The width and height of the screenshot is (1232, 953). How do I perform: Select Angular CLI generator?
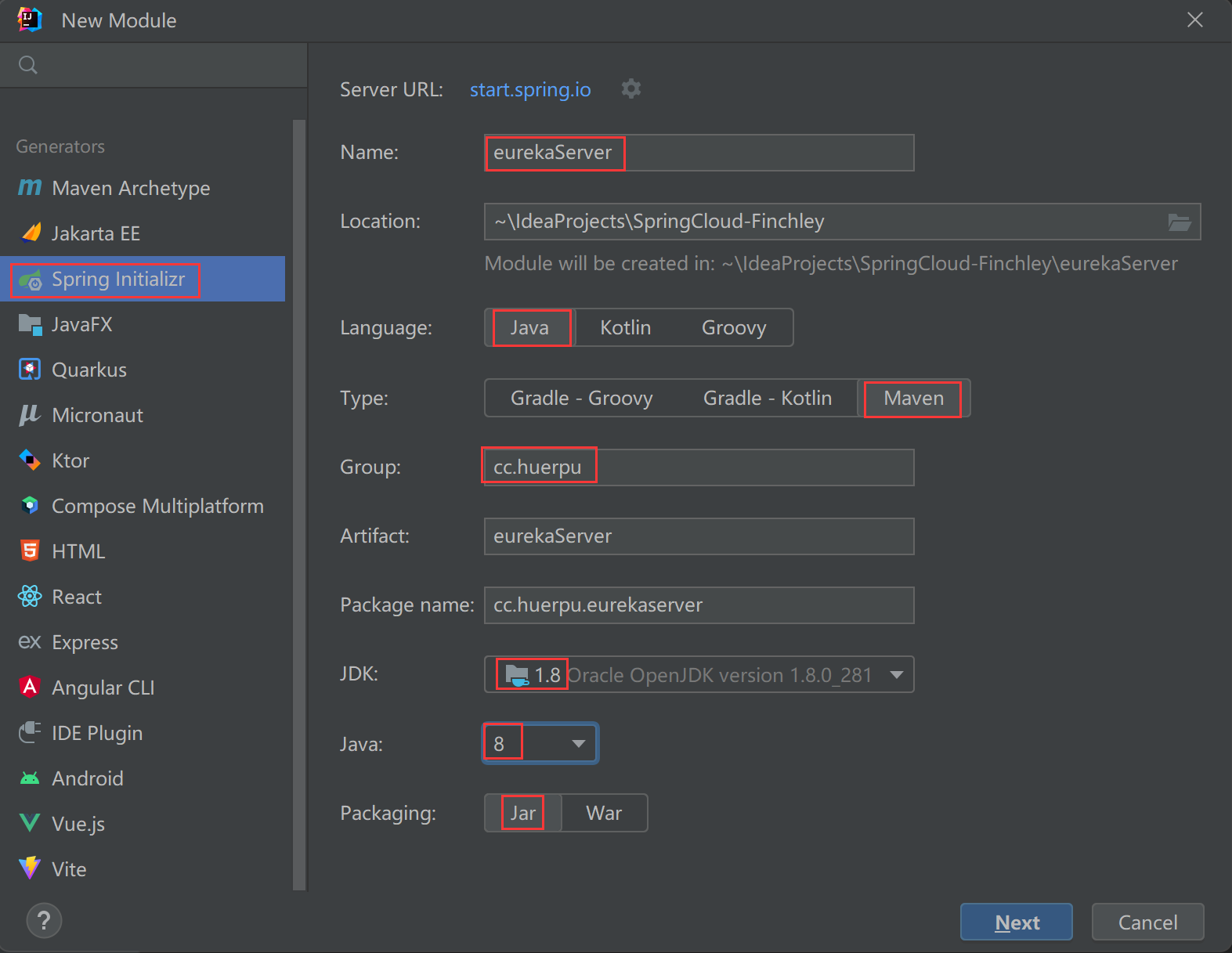tap(143, 688)
